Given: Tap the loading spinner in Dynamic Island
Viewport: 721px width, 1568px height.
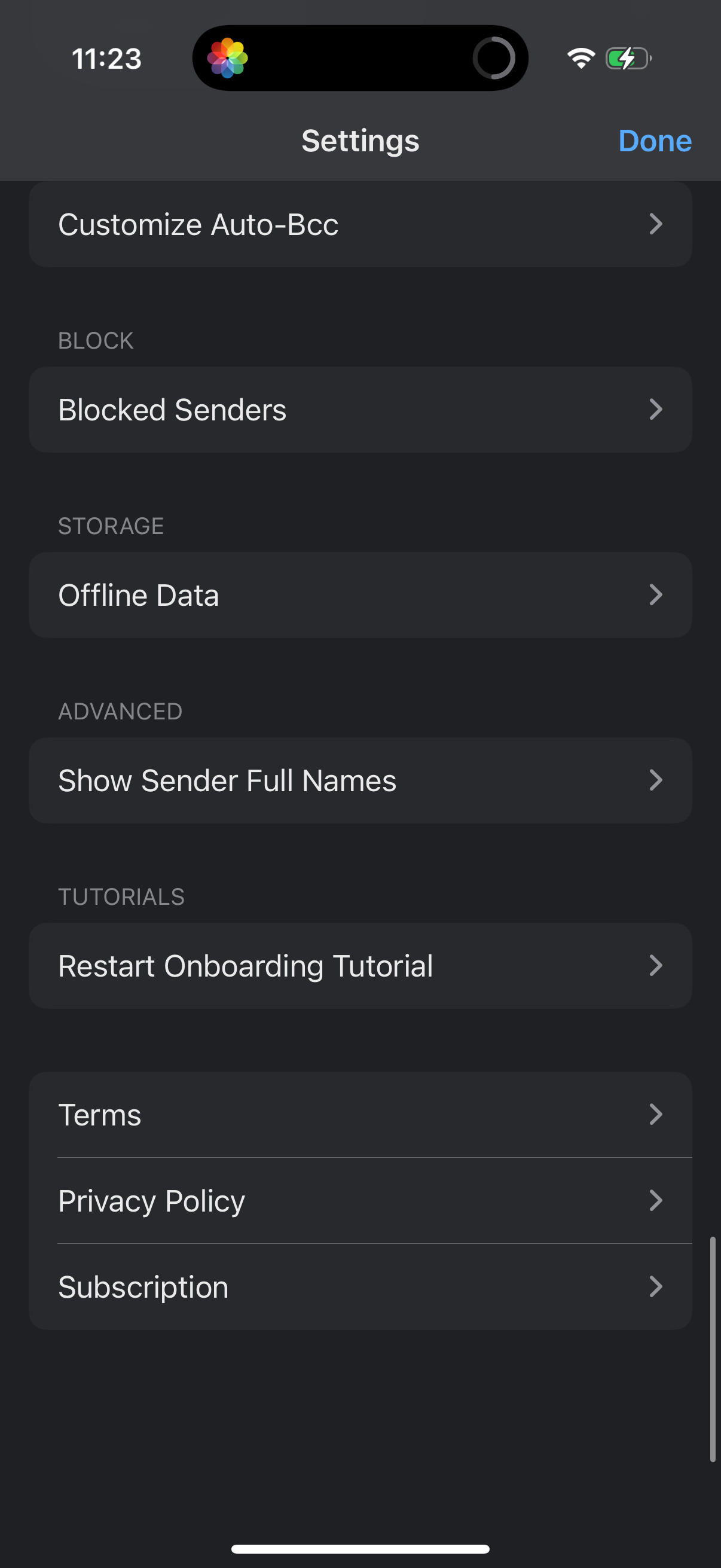Looking at the screenshot, I should click(493, 59).
